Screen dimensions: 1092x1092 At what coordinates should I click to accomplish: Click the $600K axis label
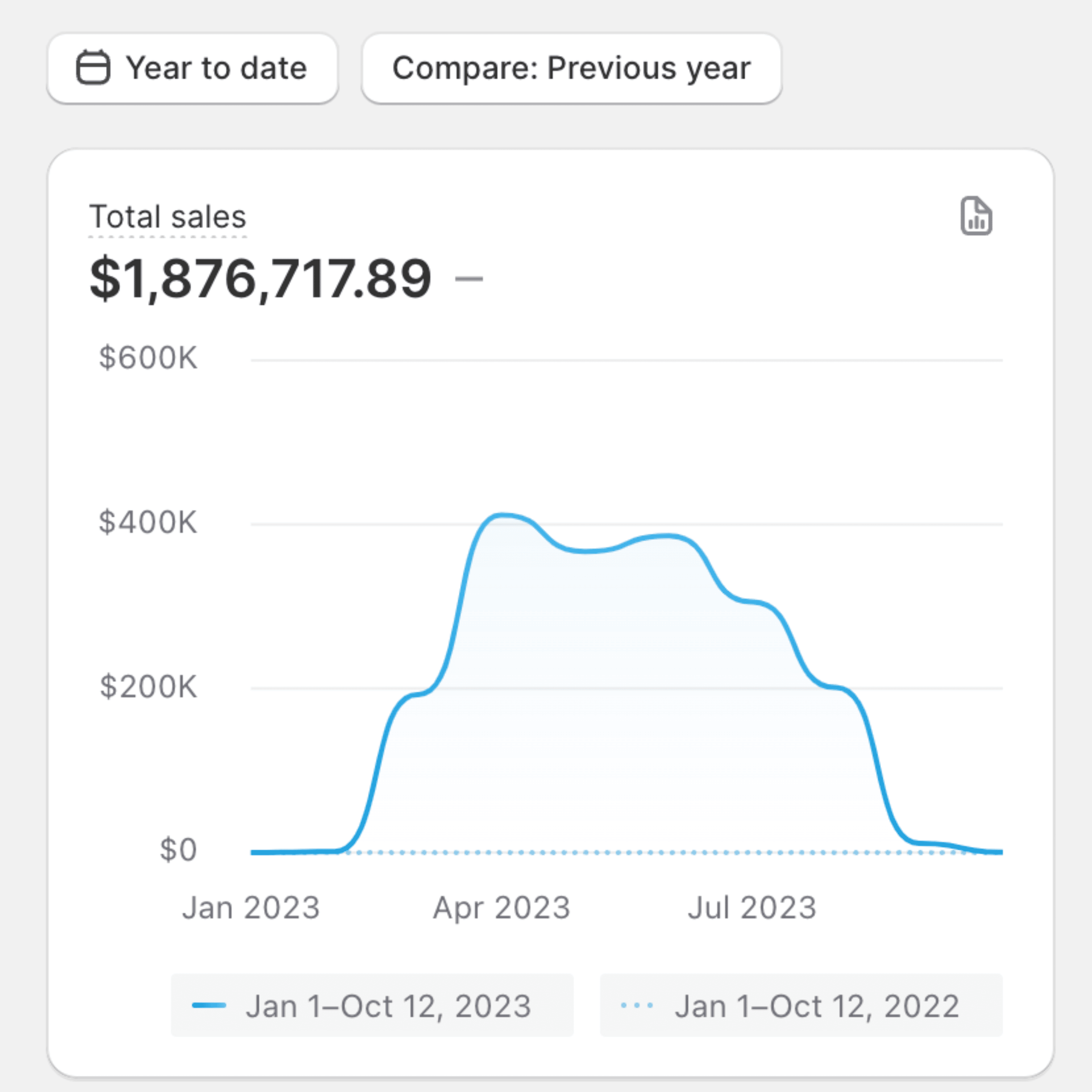point(148,358)
